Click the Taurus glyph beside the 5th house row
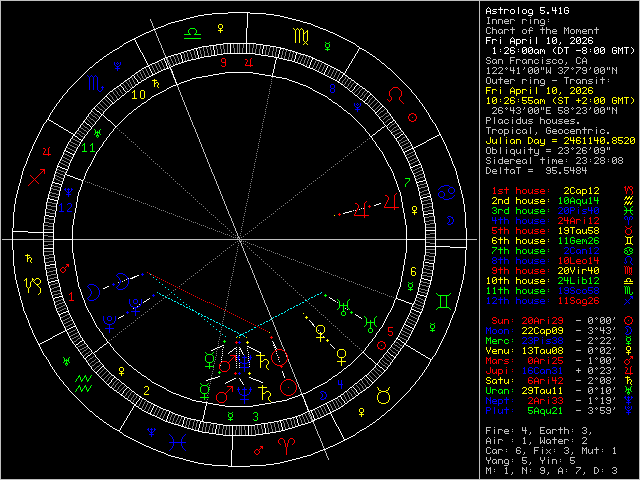640x480 pixels. [x=629, y=231]
